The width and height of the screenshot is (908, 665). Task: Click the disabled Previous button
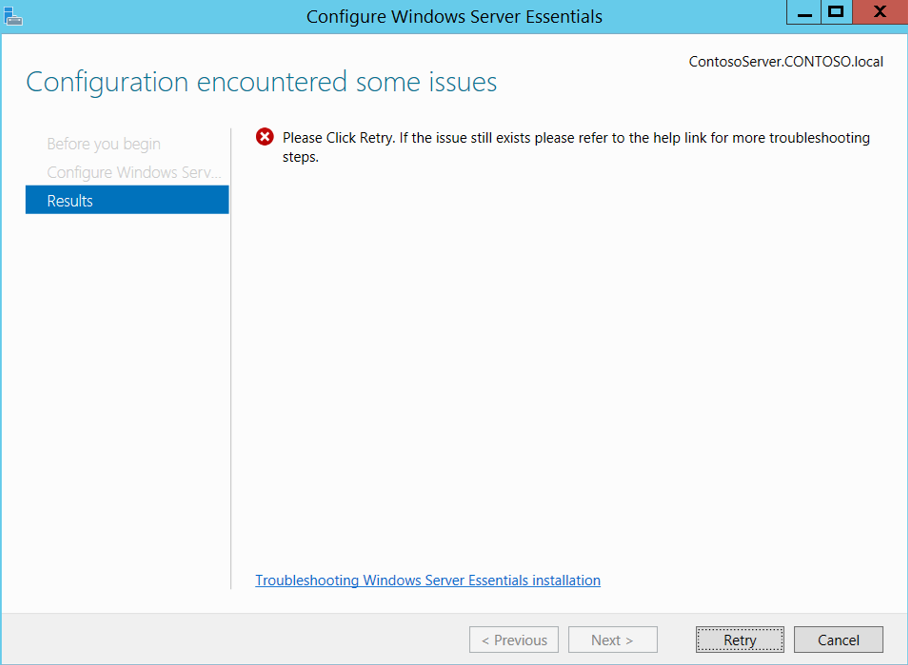(514, 640)
